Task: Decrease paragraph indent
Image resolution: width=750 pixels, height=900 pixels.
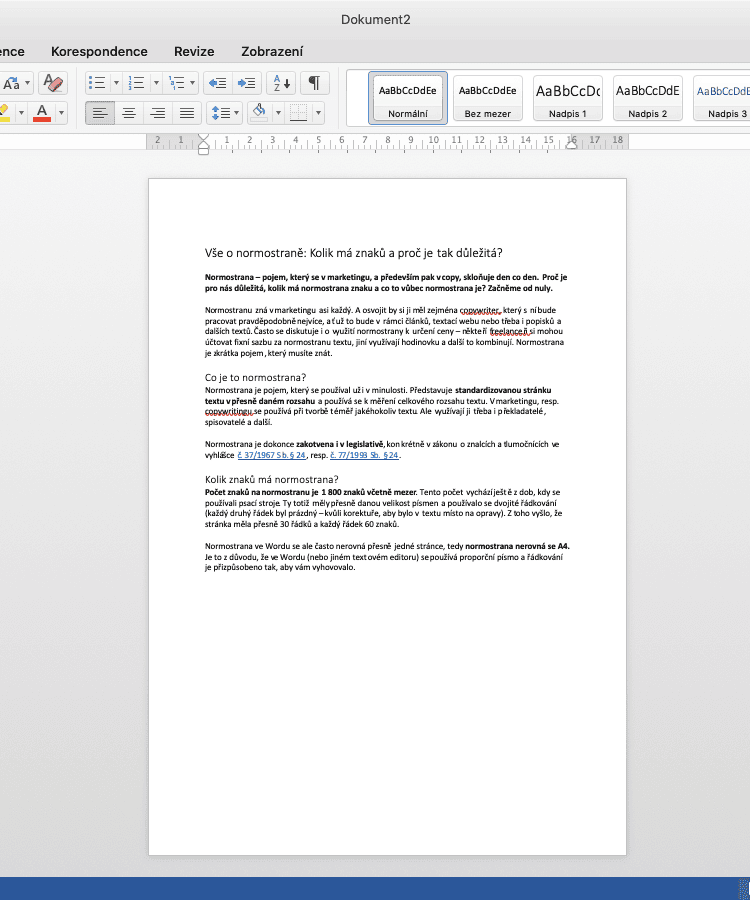Action: (218, 82)
